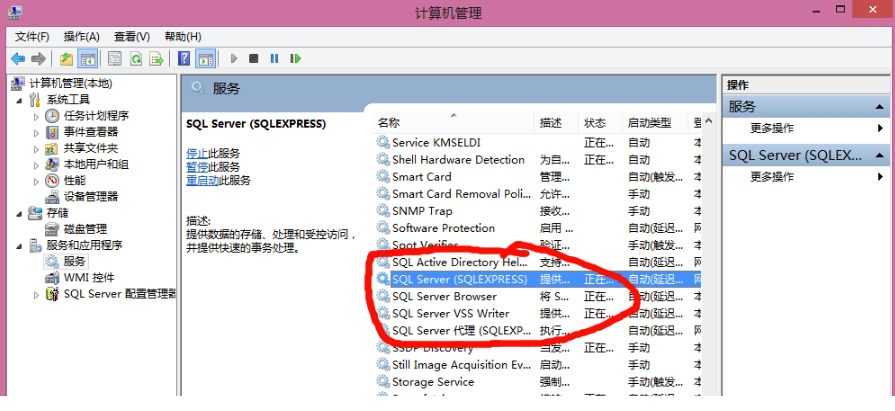
Task: Select SQL Active Directory Helper row
Action: click(538, 263)
